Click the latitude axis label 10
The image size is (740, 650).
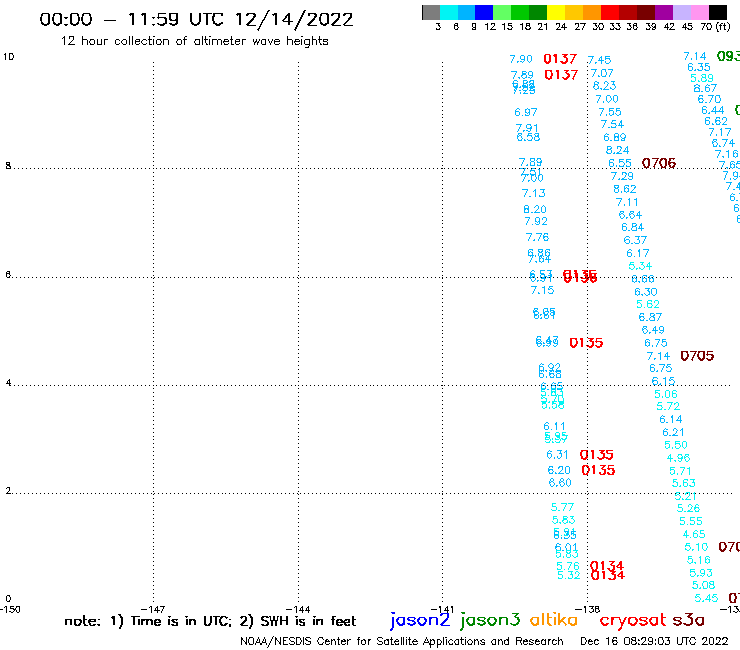[8, 57]
